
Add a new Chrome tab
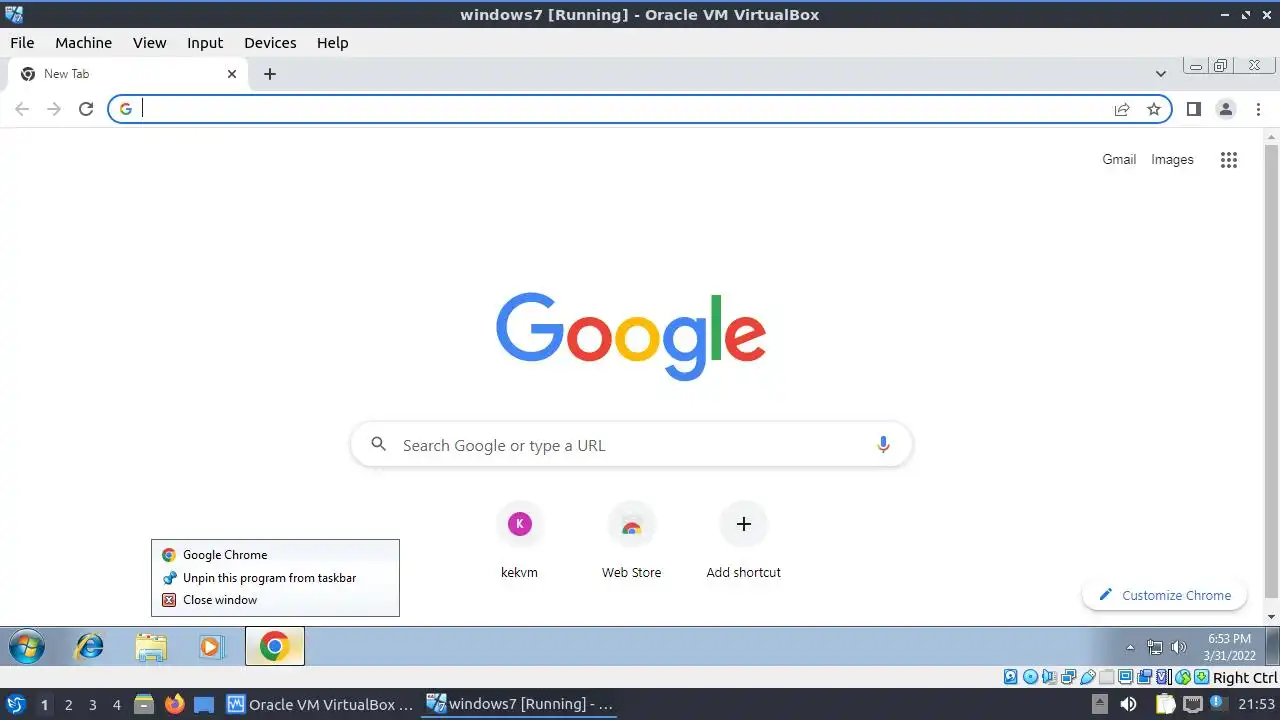click(269, 74)
